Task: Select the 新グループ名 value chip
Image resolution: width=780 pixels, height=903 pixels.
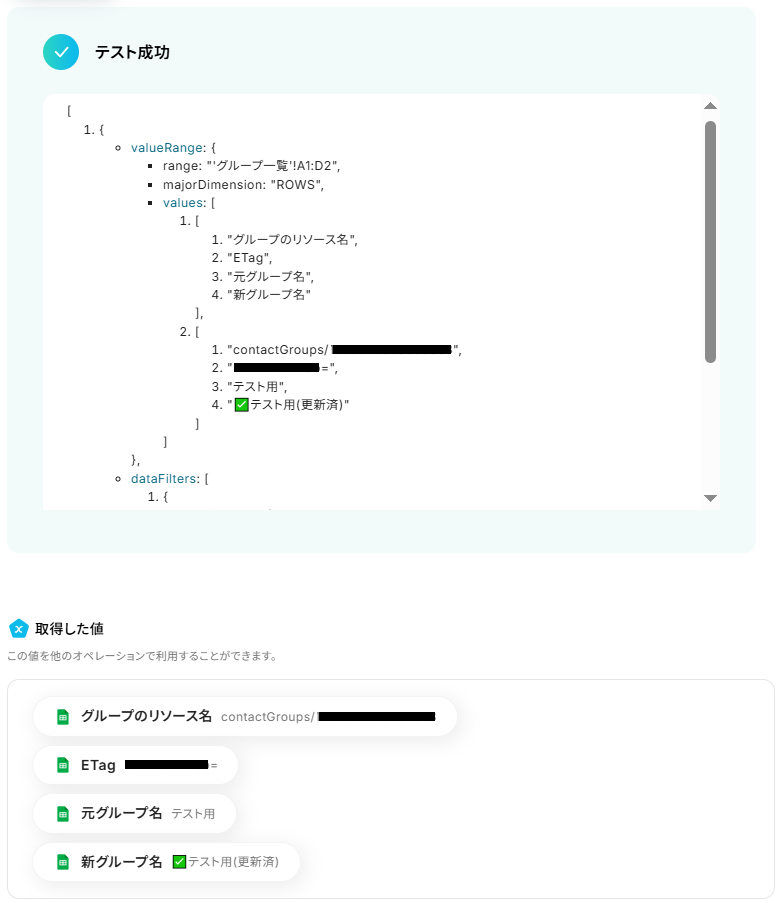Action: (x=166, y=862)
